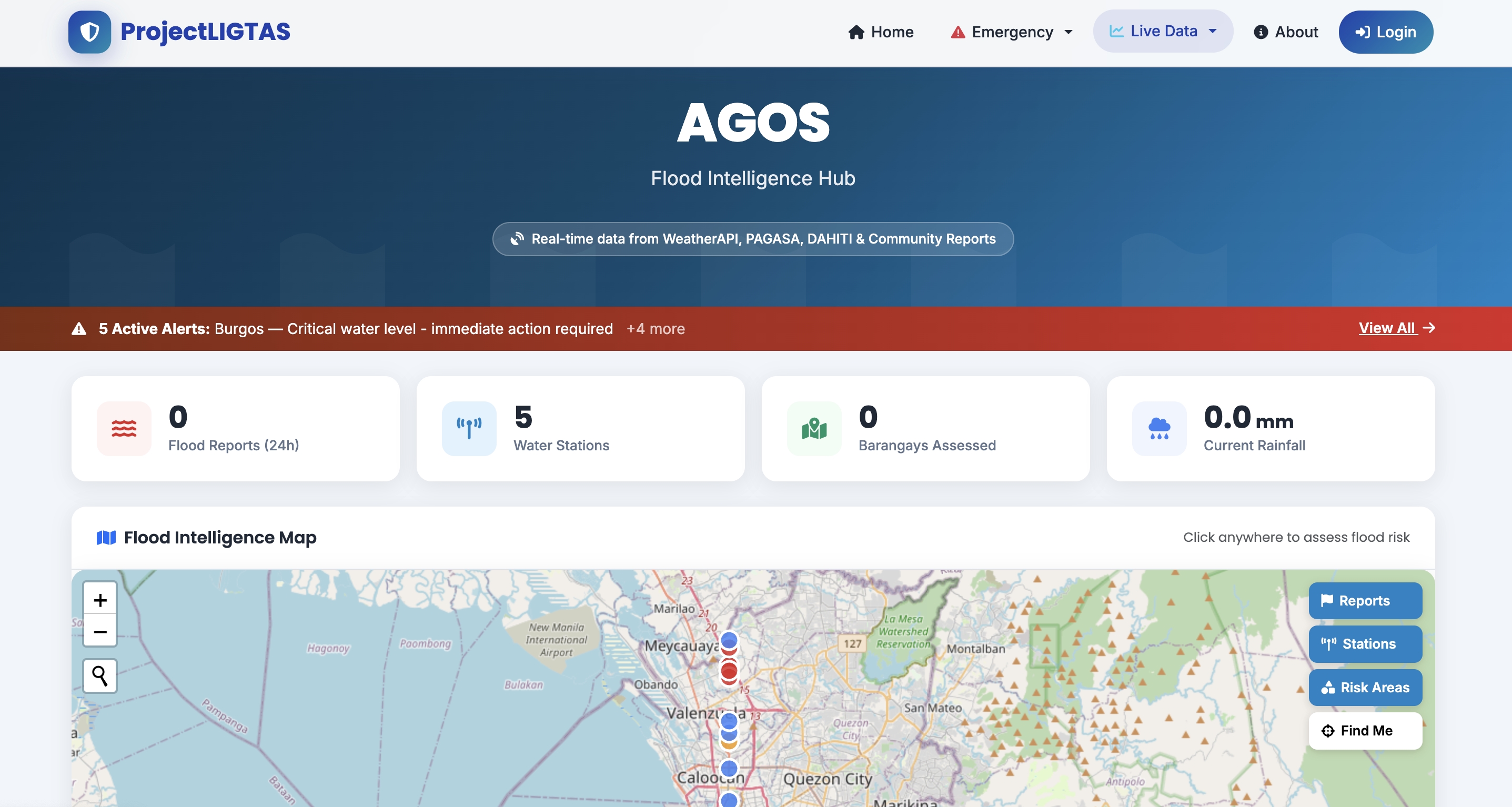Toggle the Stations map layer
The image size is (1512, 807).
pos(1365,644)
